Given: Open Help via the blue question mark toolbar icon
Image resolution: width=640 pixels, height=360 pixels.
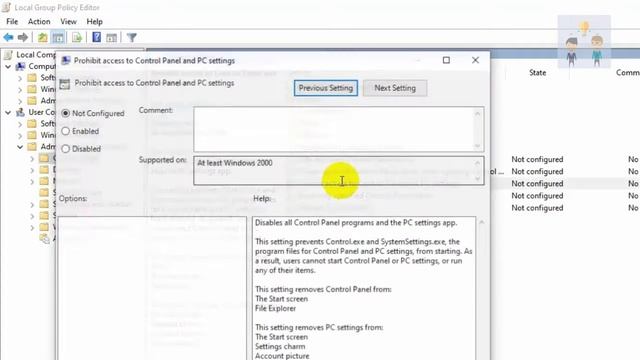Looking at the screenshot, I should coord(96,38).
